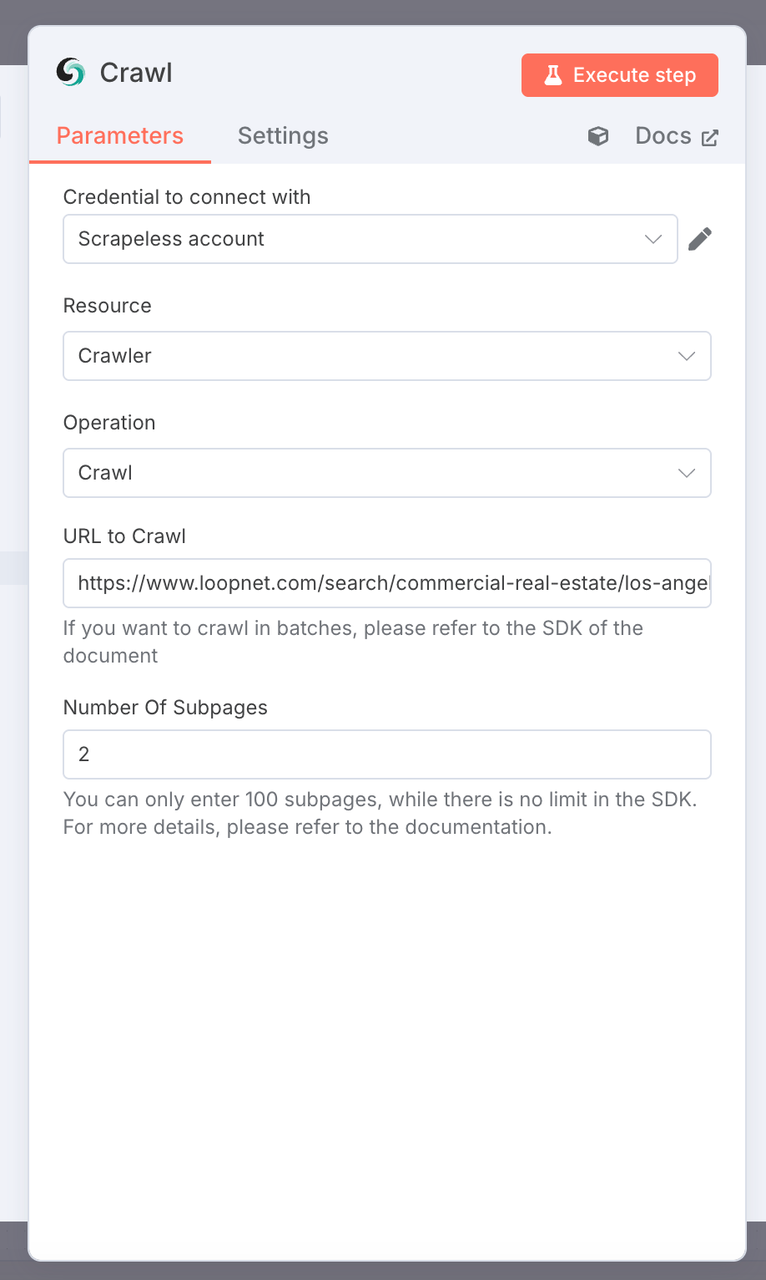Click the pencil icon to edit credential

tap(700, 239)
